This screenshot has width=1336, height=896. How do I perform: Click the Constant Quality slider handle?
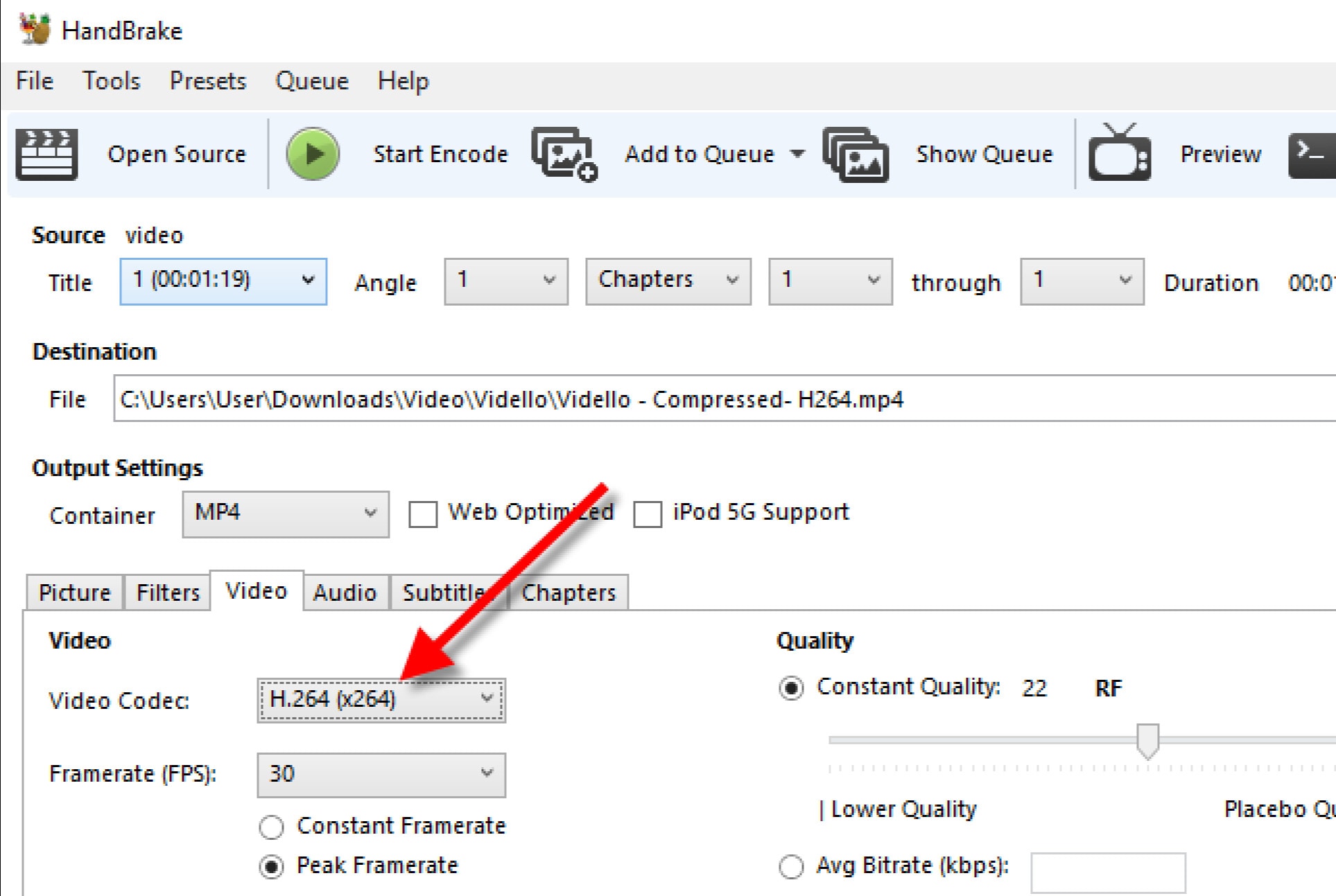pyautogui.click(x=1147, y=740)
